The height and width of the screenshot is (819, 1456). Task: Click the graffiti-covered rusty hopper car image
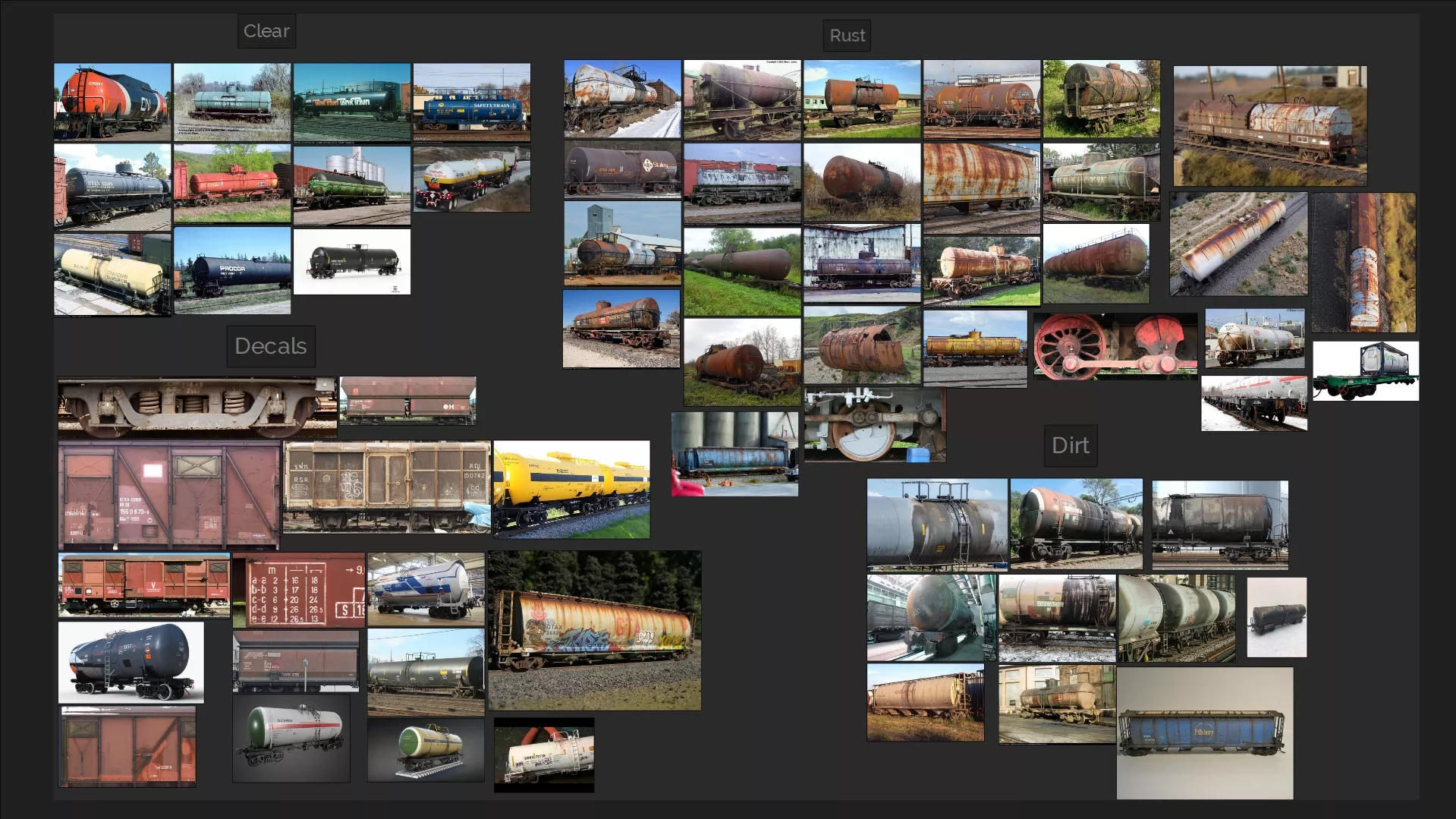click(594, 631)
